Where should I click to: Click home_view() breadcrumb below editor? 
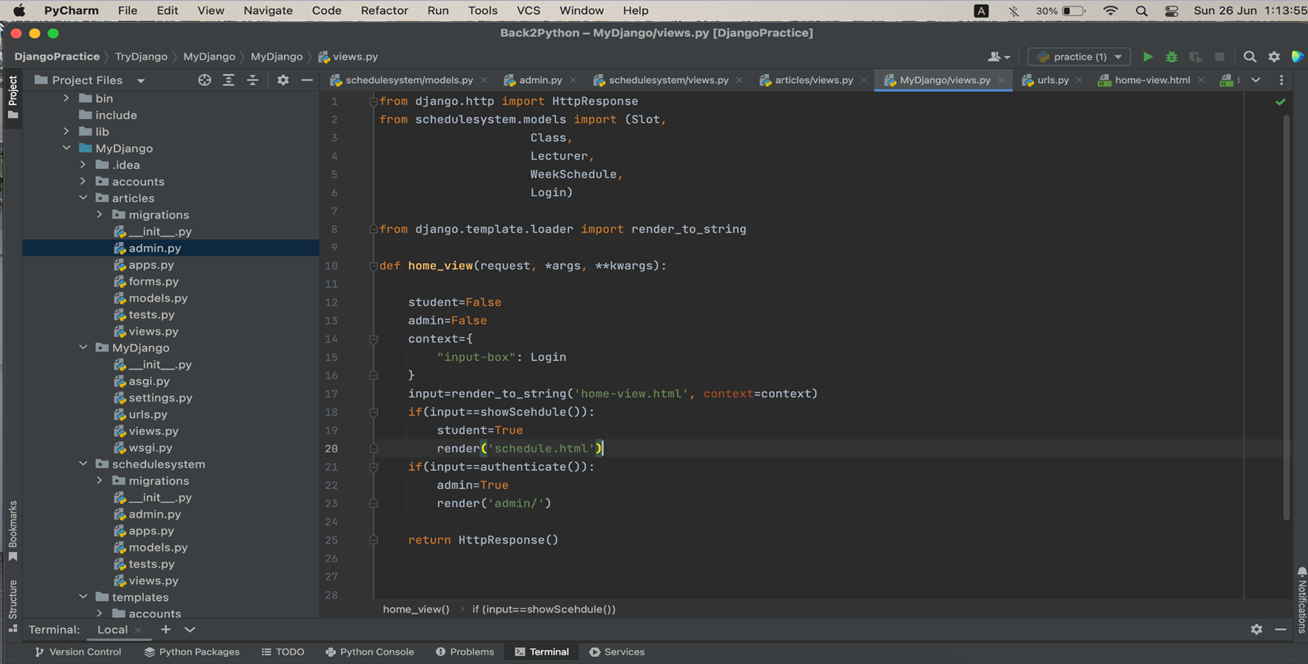coord(416,609)
